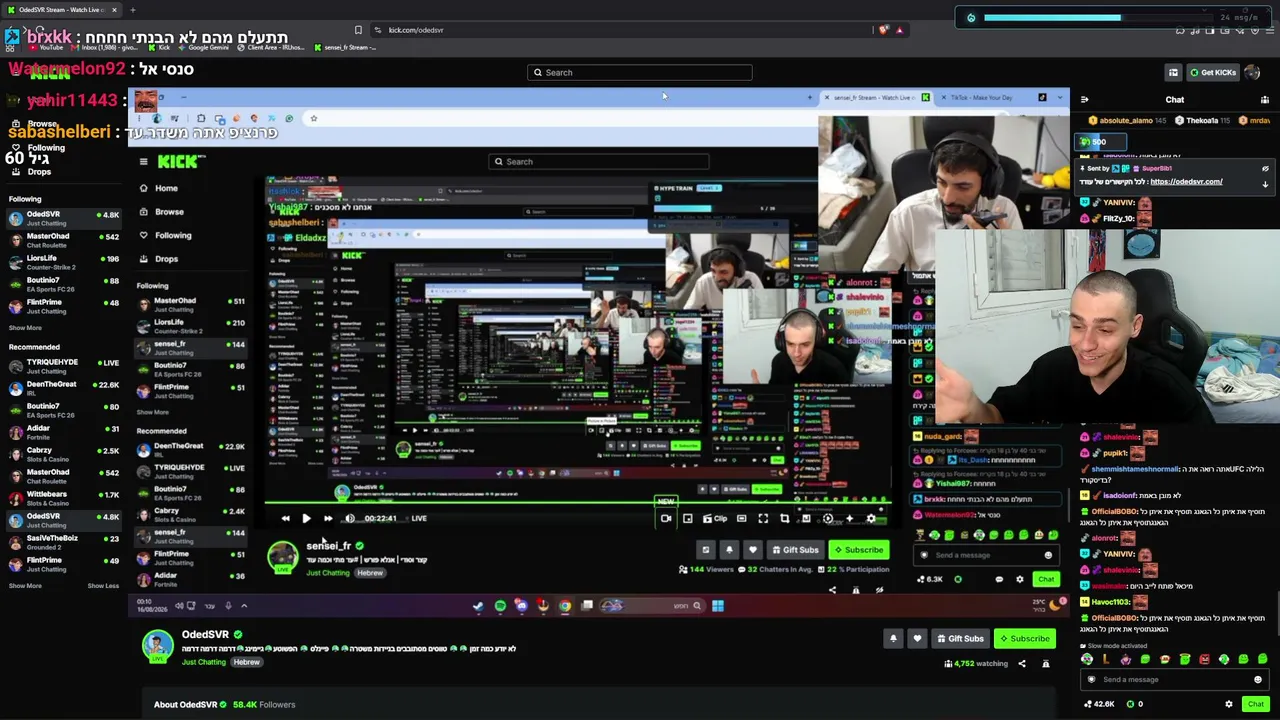Click fast-forward in streamed sensei_fr player
The image size is (1280, 720).
[328, 519]
